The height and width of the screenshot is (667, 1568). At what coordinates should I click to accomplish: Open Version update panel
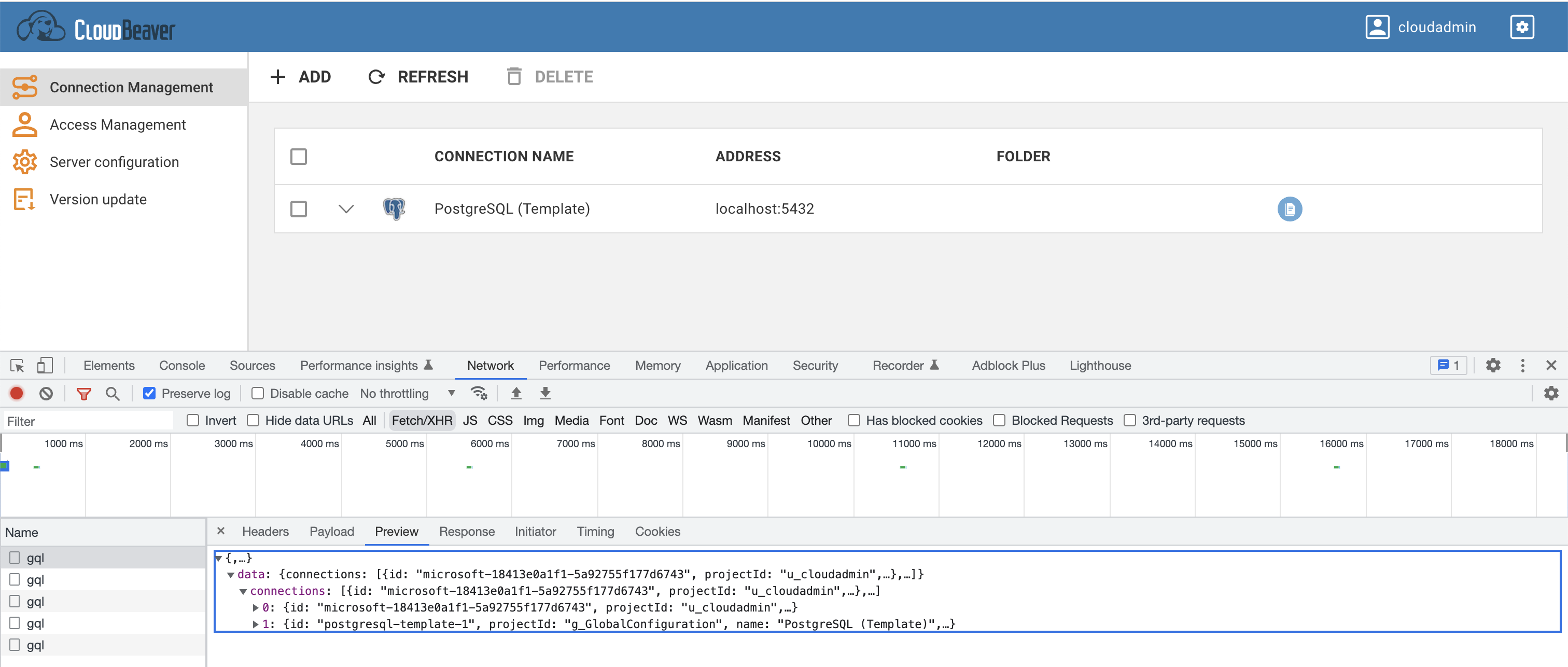click(x=98, y=199)
